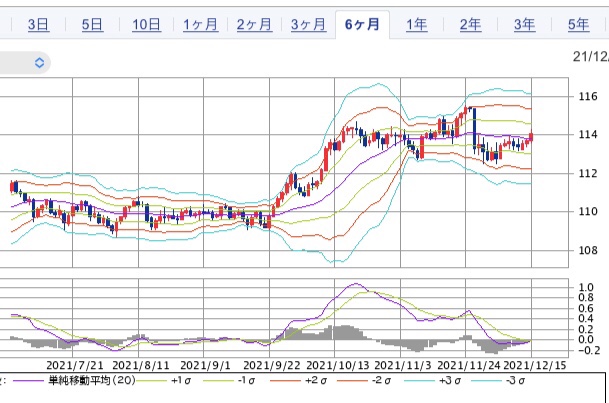Click the 2021/7/21 date axis label
609x403 pixels.
pos(75,366)
